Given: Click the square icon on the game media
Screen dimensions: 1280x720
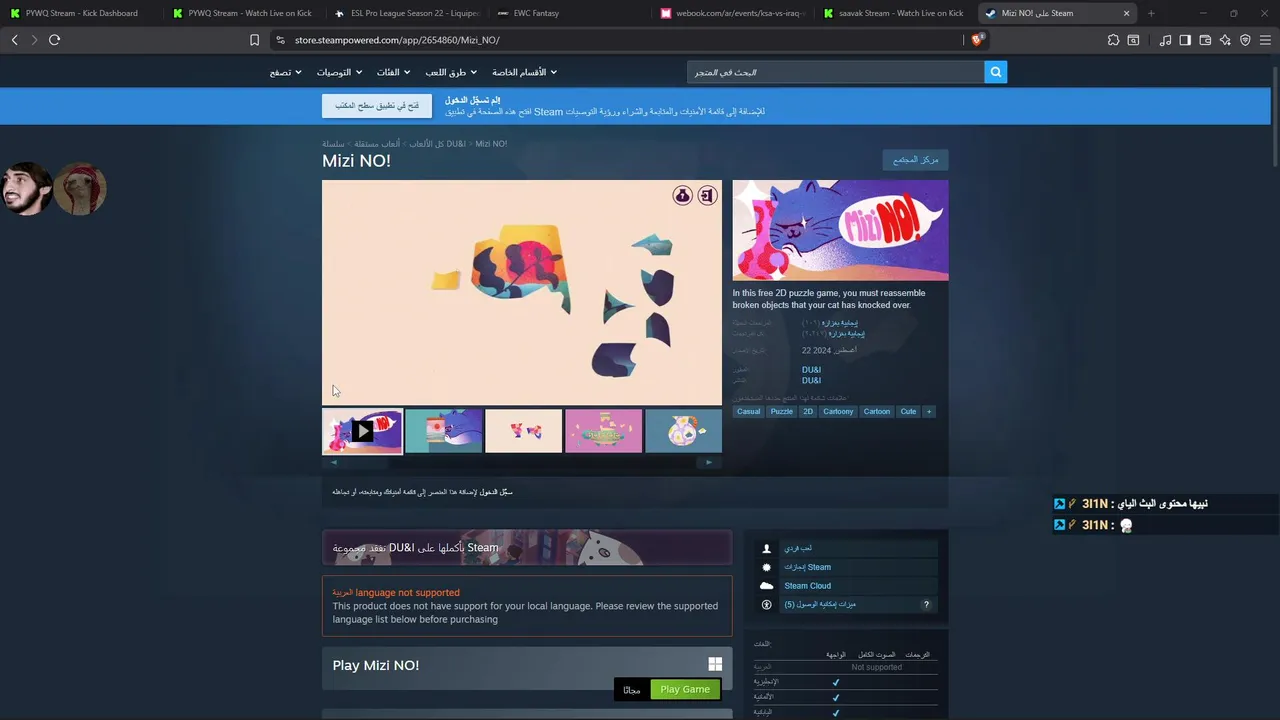Looking at the screenshot, I should click(x=707, y=195).
